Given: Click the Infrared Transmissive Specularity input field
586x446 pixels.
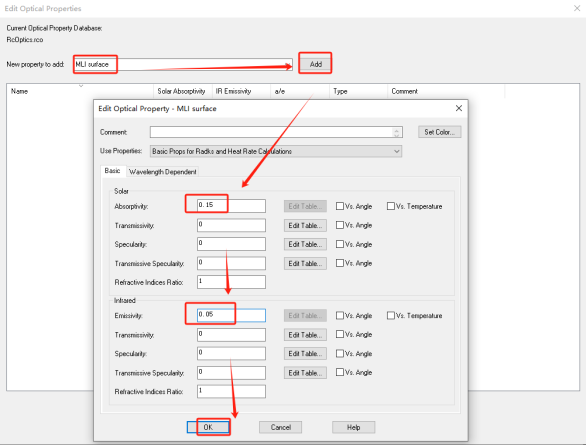Looking at the screenshot, I should point(231,373).
